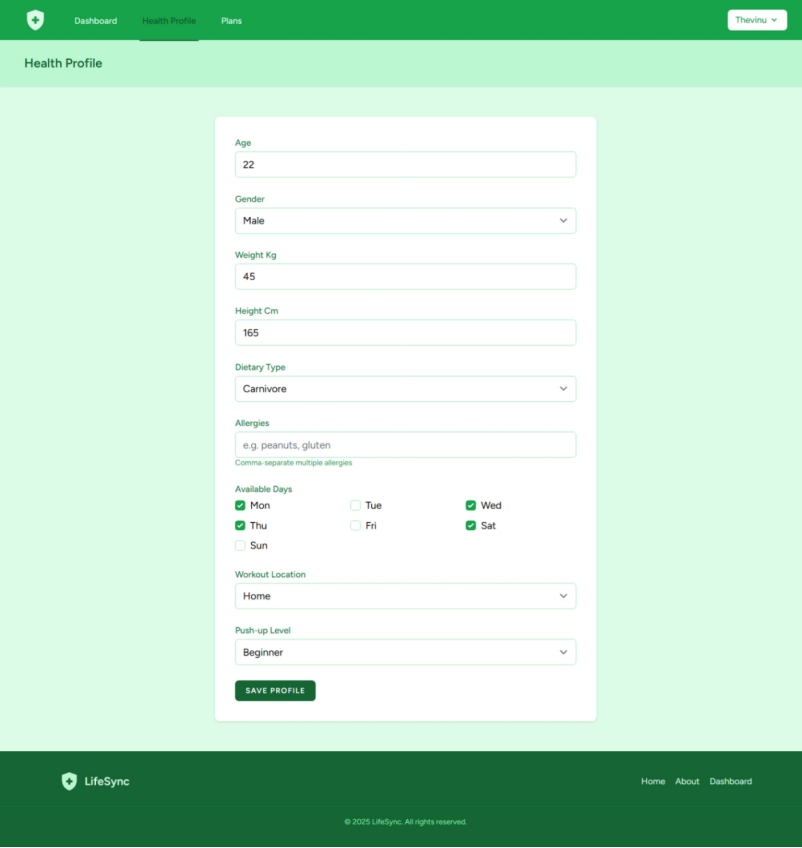The image size is (802, 848).
Task: Open the Gender dropdown
Action: pyautogui.click(x=405, y=220)
